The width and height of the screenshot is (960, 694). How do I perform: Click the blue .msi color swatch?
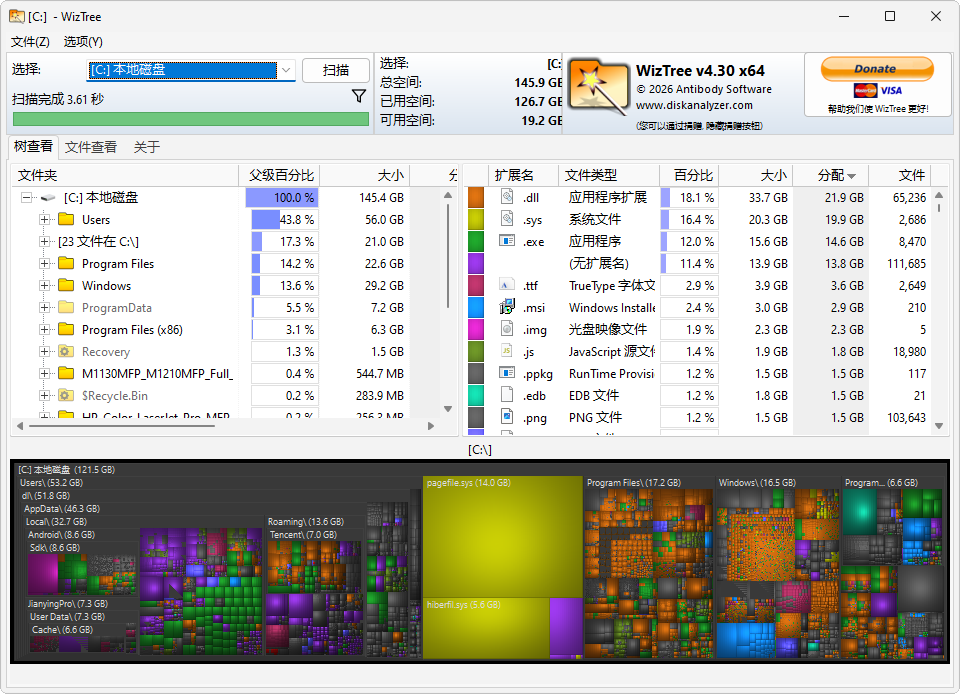(476, 307)
